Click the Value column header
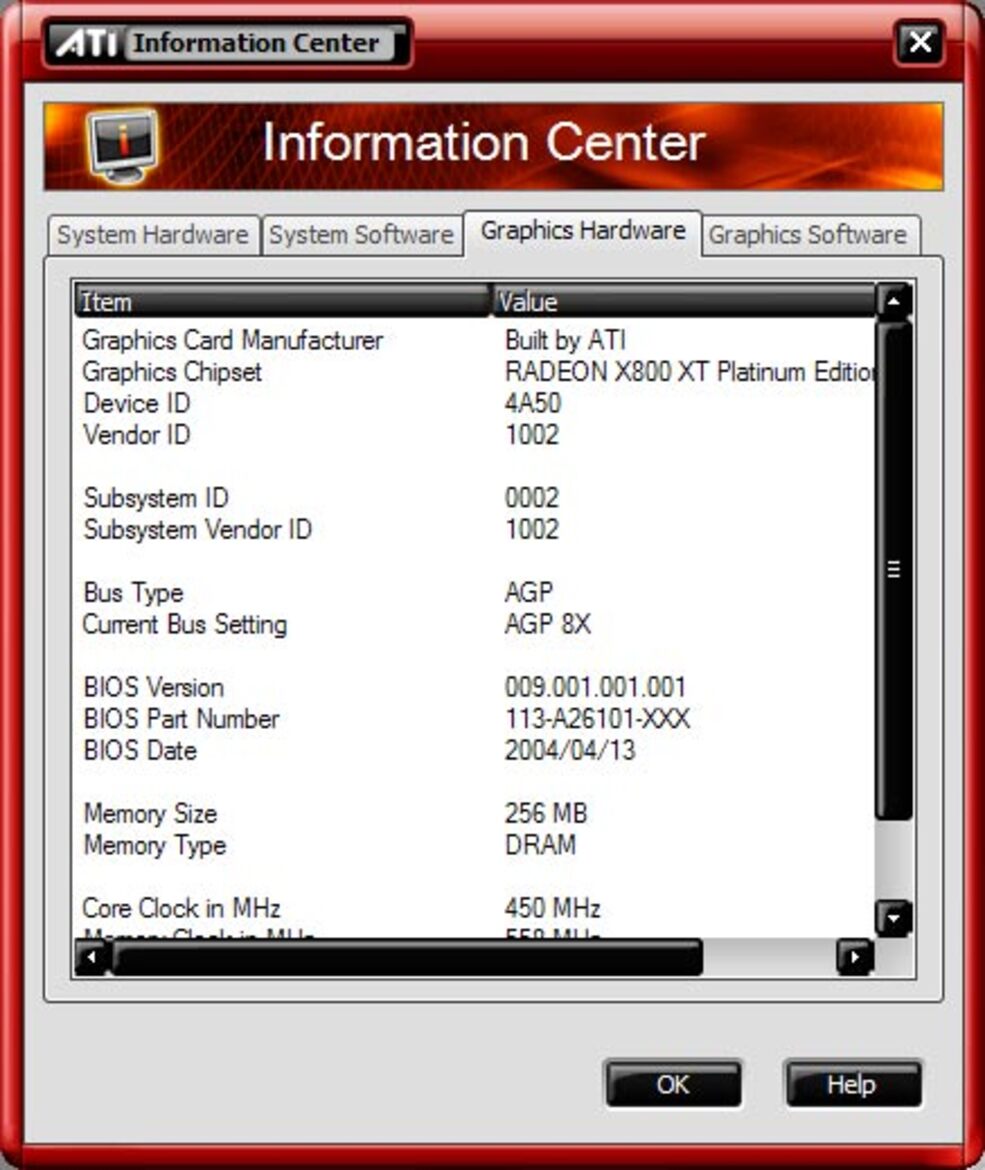Viewport: 985px width, 1170px height. coord(683,301)
